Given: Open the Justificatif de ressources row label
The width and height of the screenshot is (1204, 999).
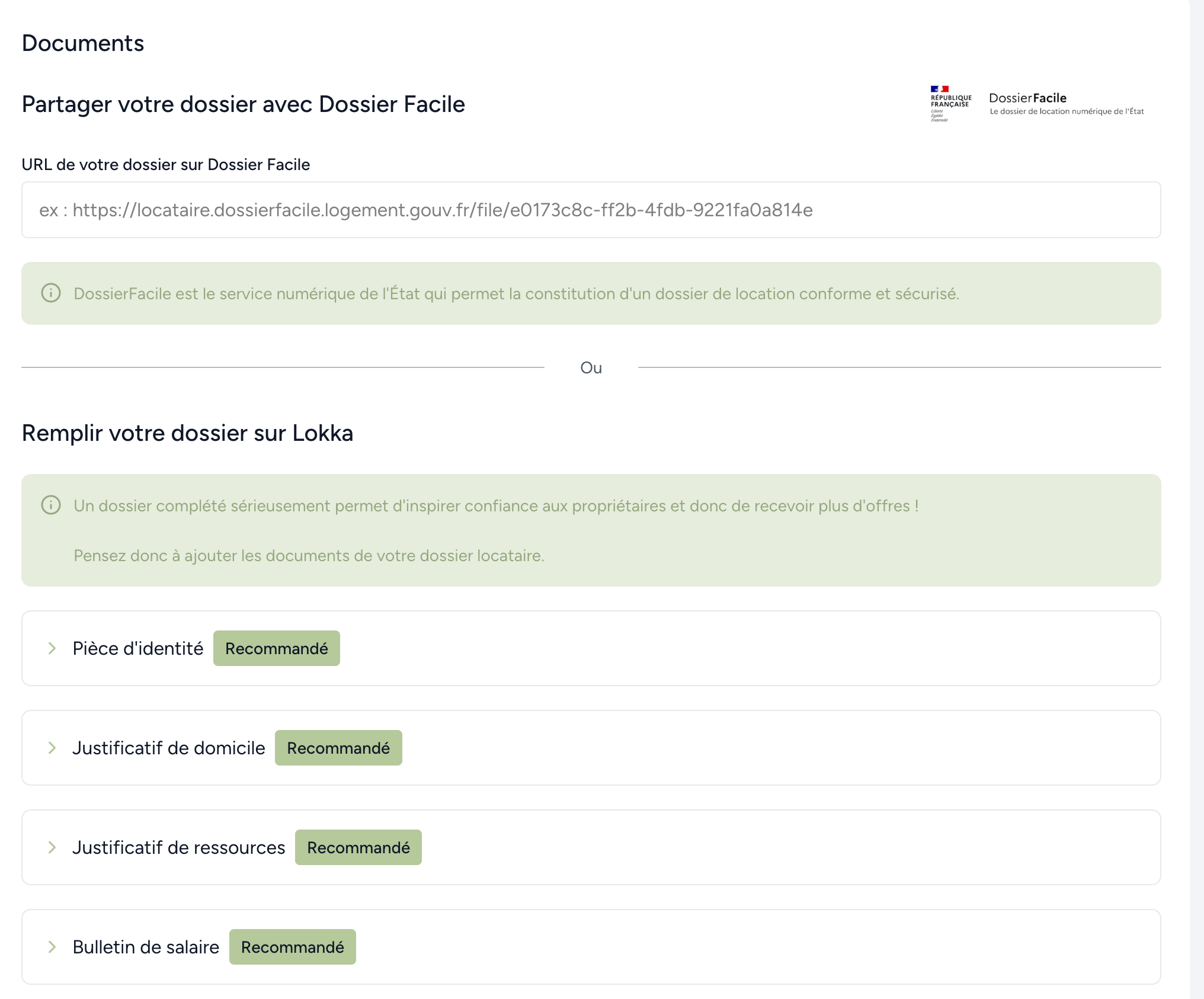Looking at the screenshot, I should click(x=179, y=847).
